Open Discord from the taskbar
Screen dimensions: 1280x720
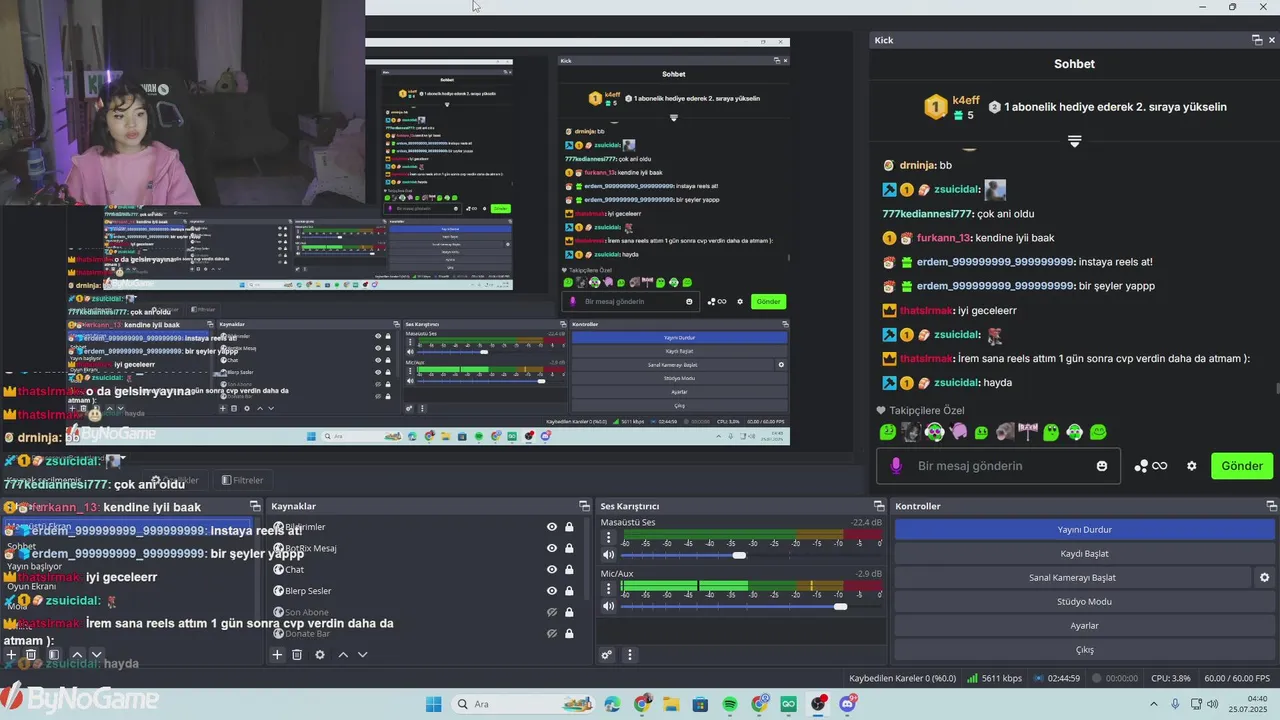click(849, 704)
